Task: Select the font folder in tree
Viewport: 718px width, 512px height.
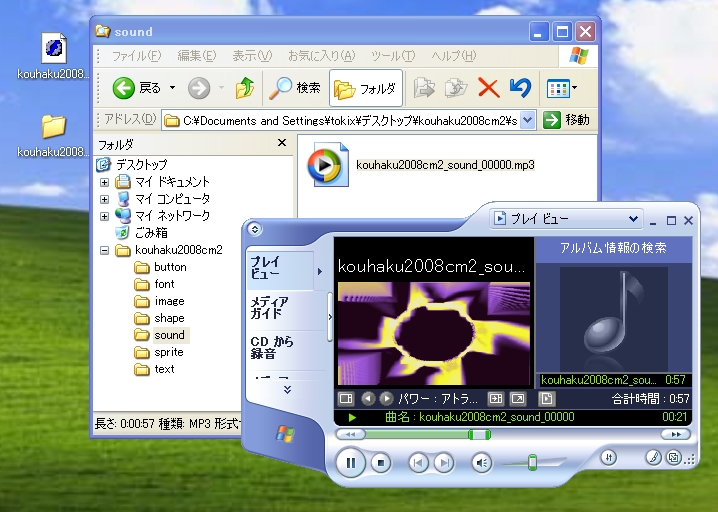Action: [x=164, y=284]
